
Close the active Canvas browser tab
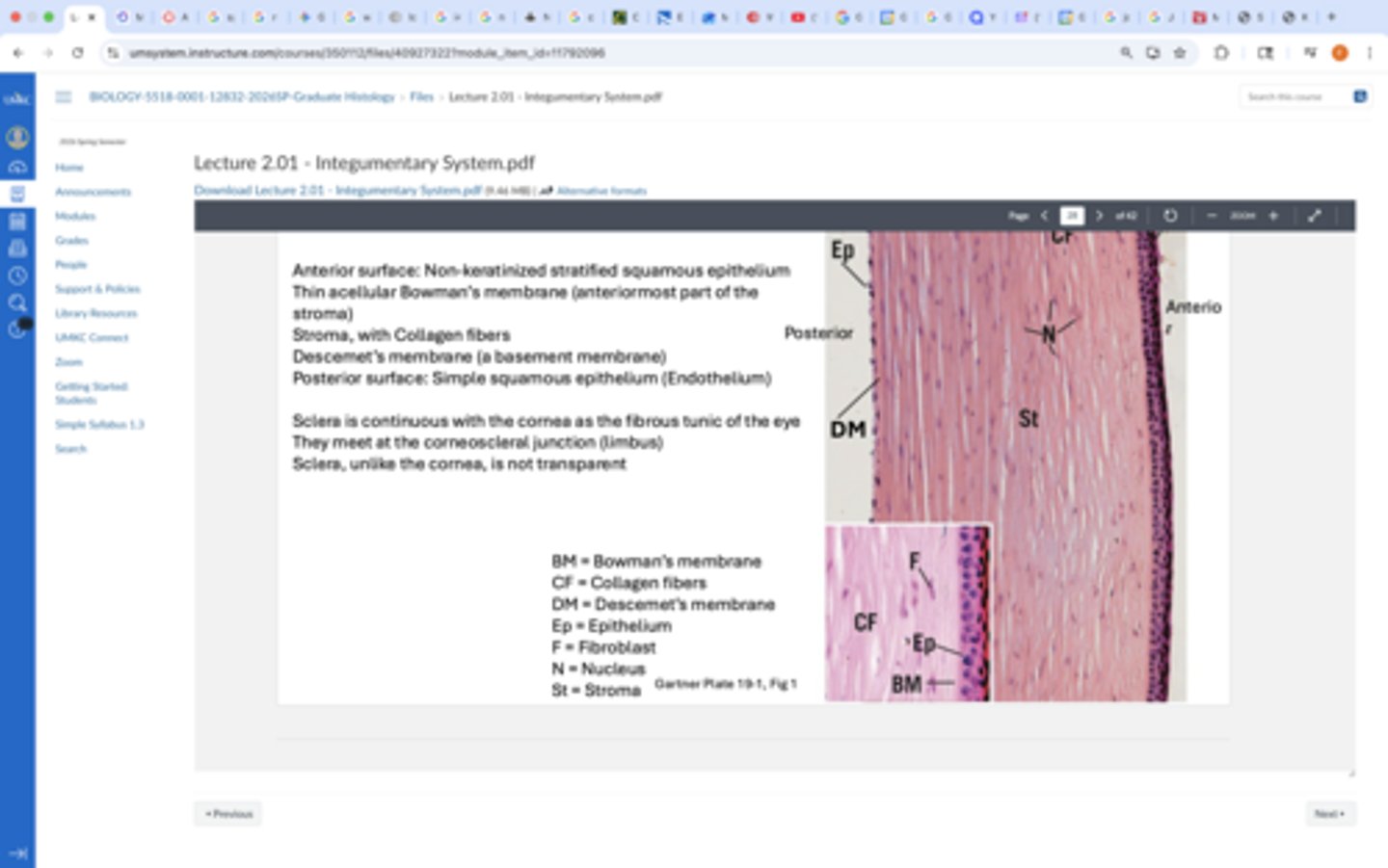coord(92,17)
